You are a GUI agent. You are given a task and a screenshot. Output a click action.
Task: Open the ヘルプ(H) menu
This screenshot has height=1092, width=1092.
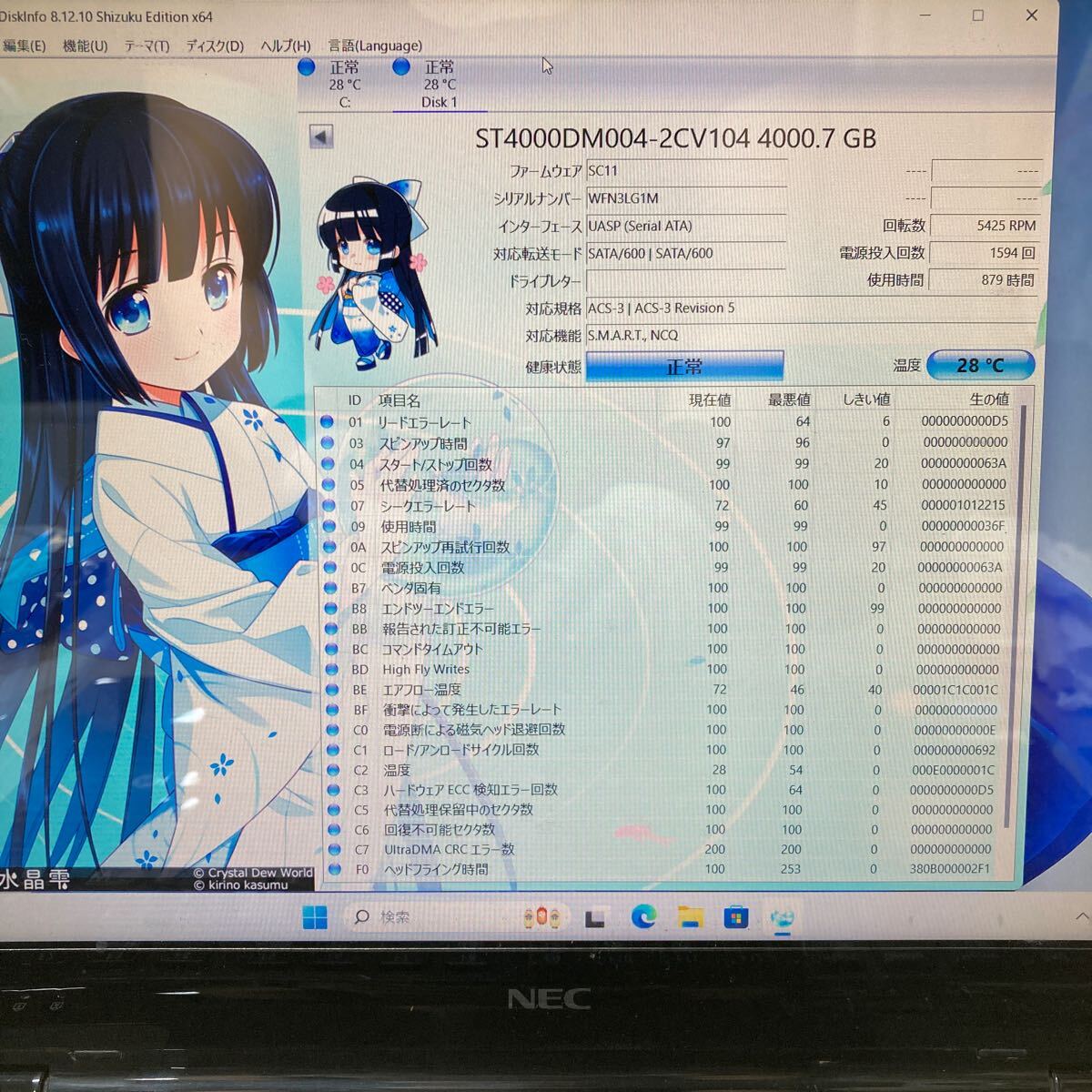coord(286,45)
